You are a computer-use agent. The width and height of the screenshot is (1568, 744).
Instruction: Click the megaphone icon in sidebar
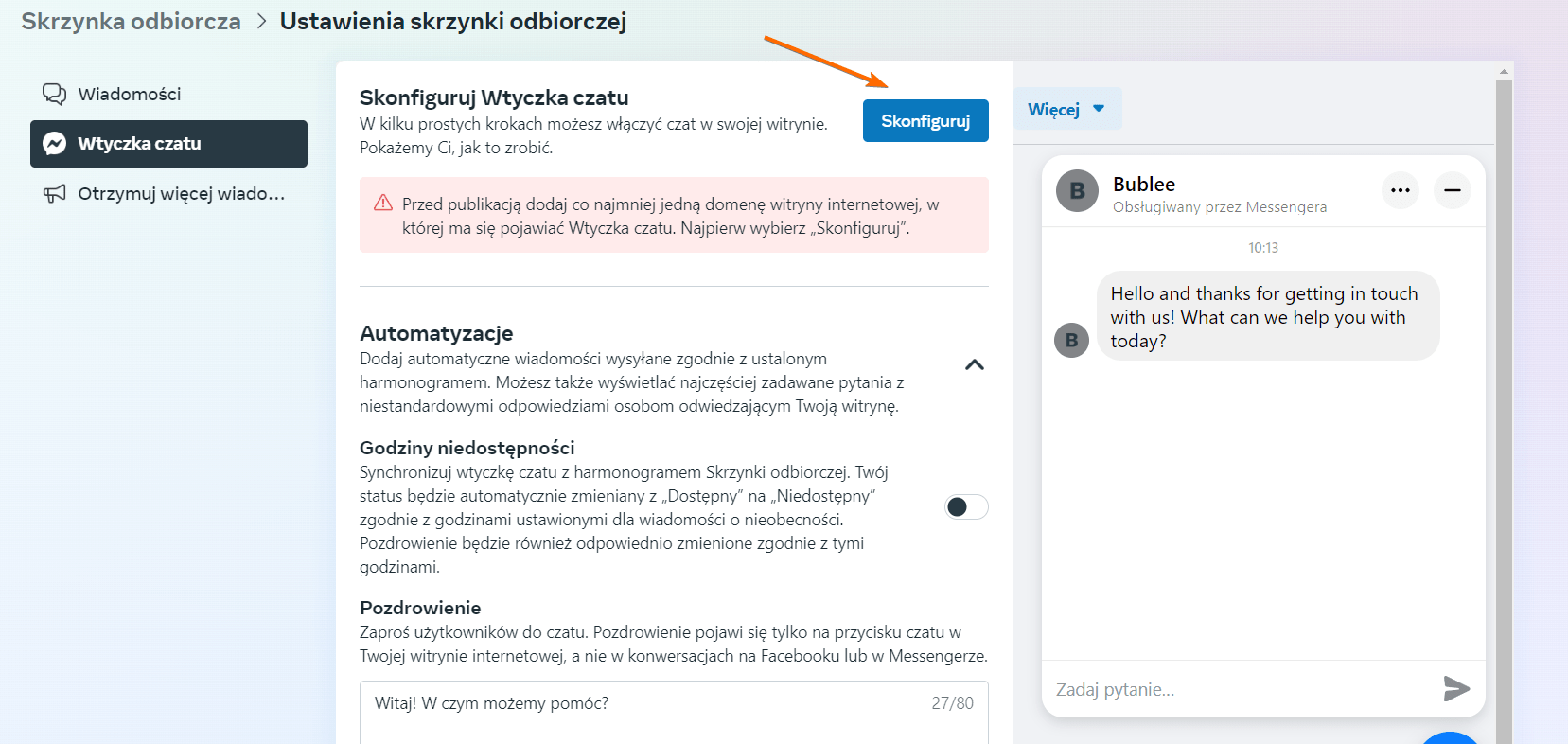54,194
